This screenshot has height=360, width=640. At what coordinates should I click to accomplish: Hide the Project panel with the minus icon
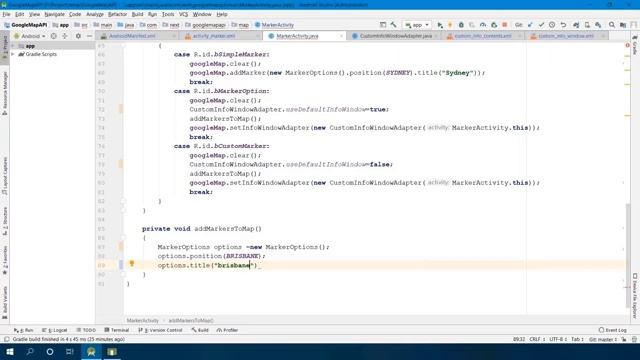(89, 36)
